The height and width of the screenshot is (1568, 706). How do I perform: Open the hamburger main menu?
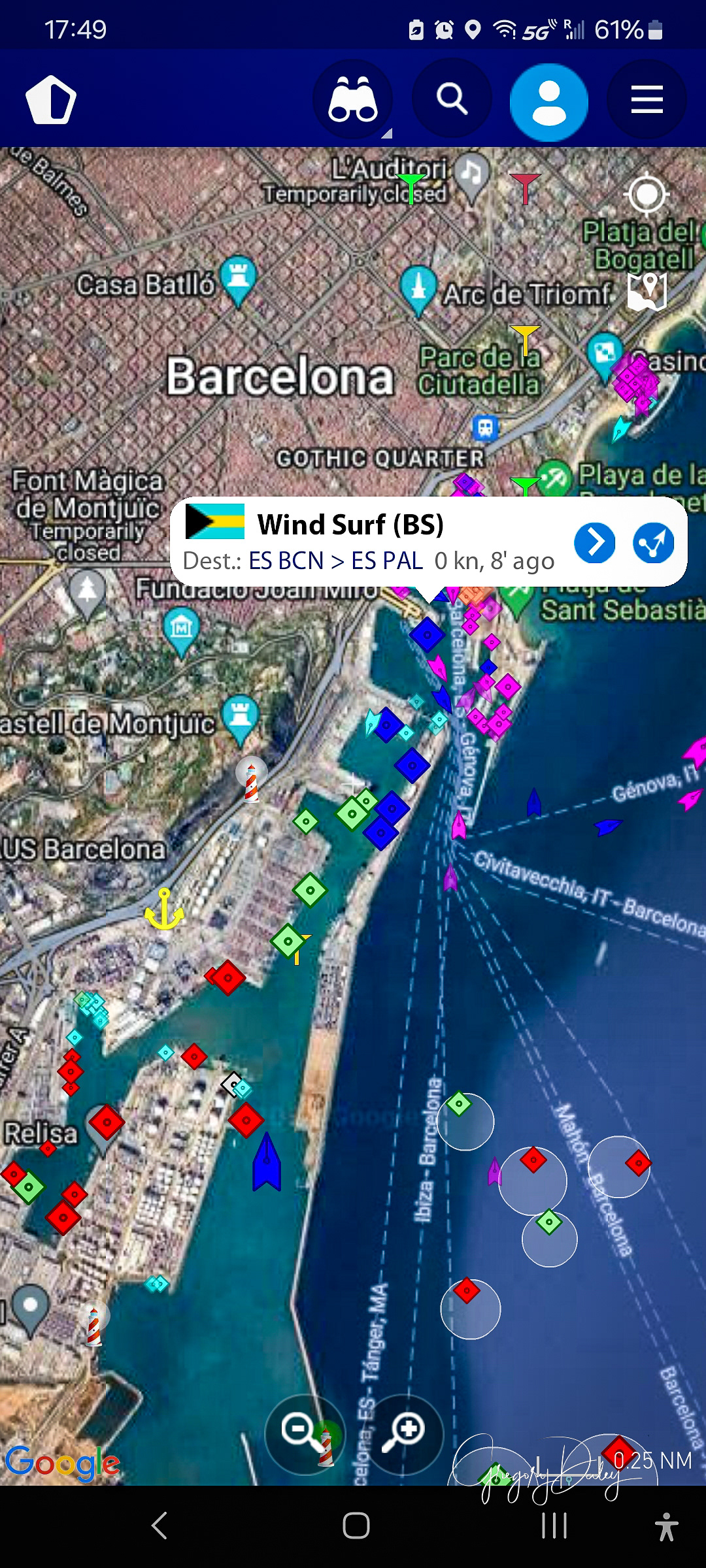click(647, 99)
